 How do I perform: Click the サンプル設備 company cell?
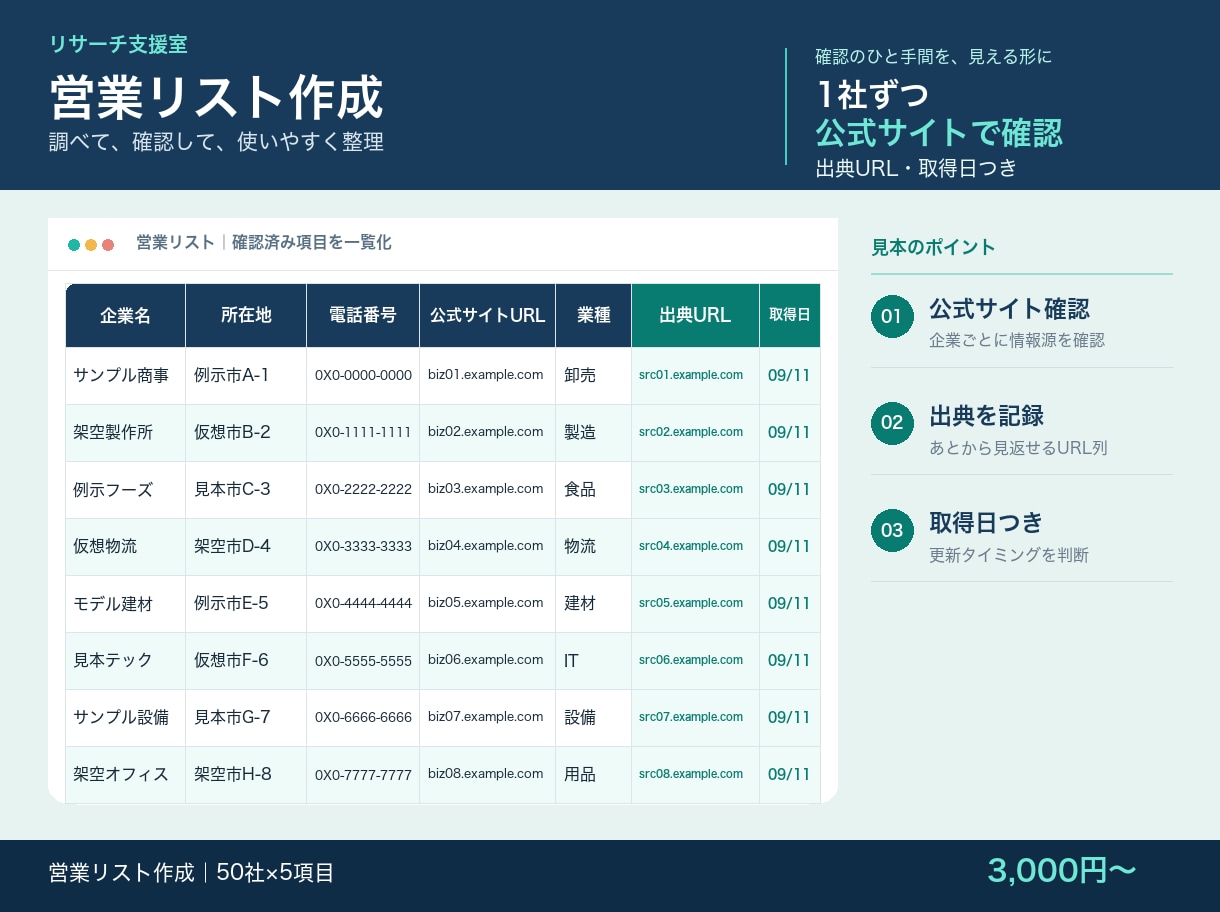[126, 718]
